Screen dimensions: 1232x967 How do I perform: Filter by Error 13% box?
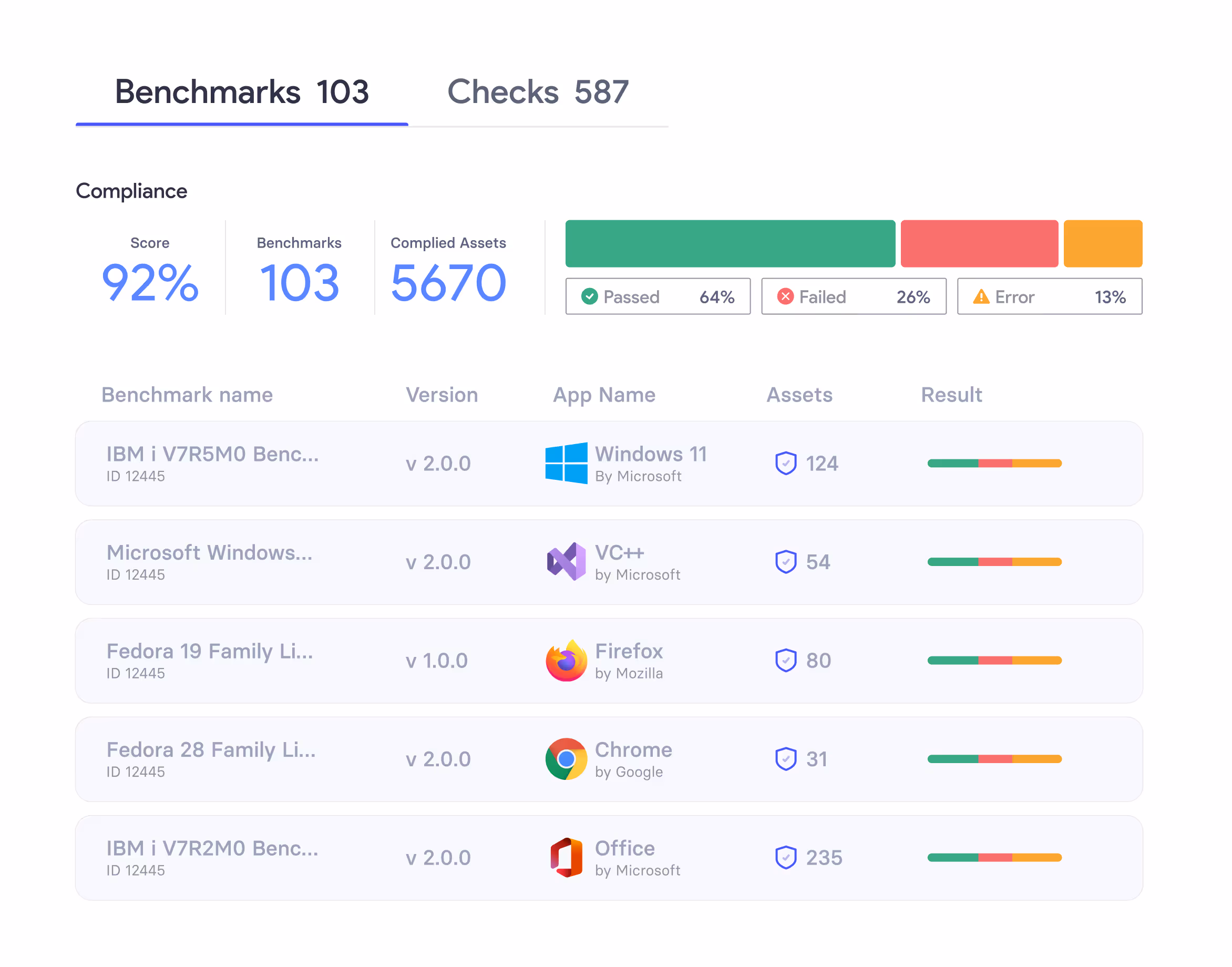click(x=1049, y=296)
